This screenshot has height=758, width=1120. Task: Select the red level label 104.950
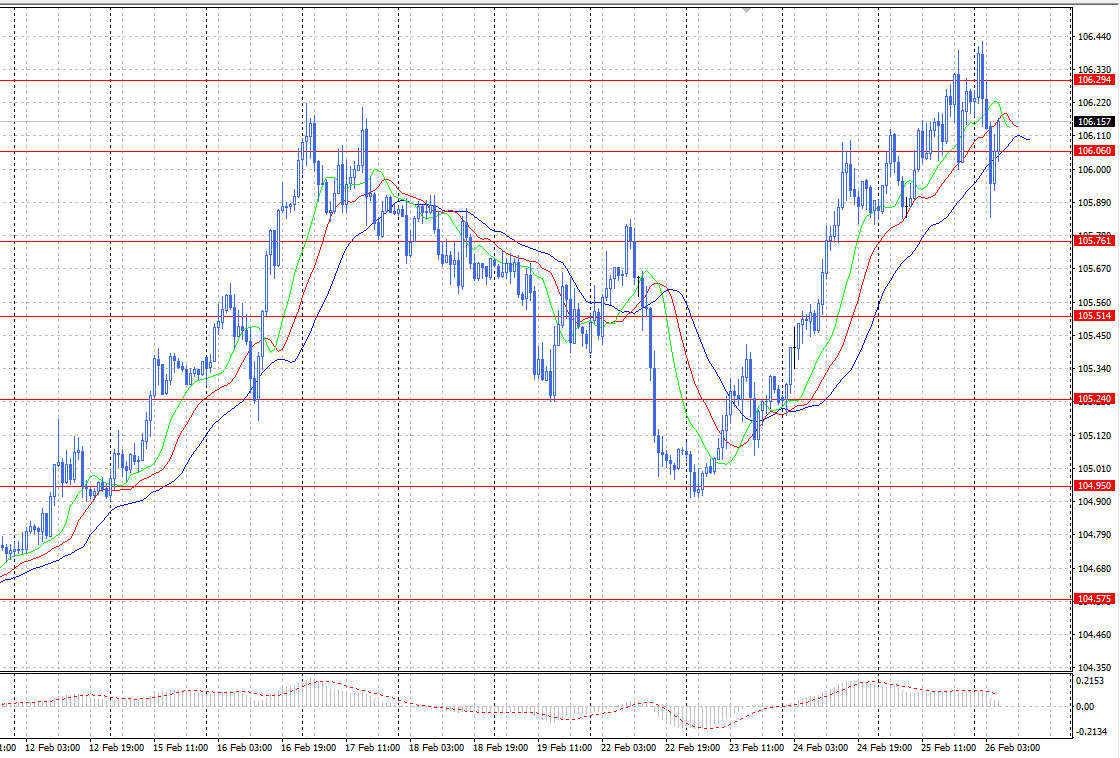1094,486
